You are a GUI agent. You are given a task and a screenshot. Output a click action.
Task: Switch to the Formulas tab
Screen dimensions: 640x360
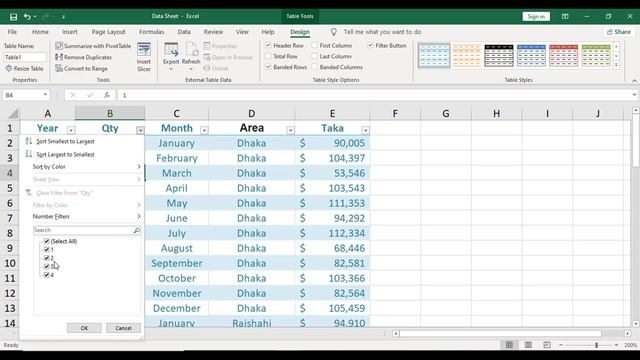pyautogui.click(x=151, y=32)
